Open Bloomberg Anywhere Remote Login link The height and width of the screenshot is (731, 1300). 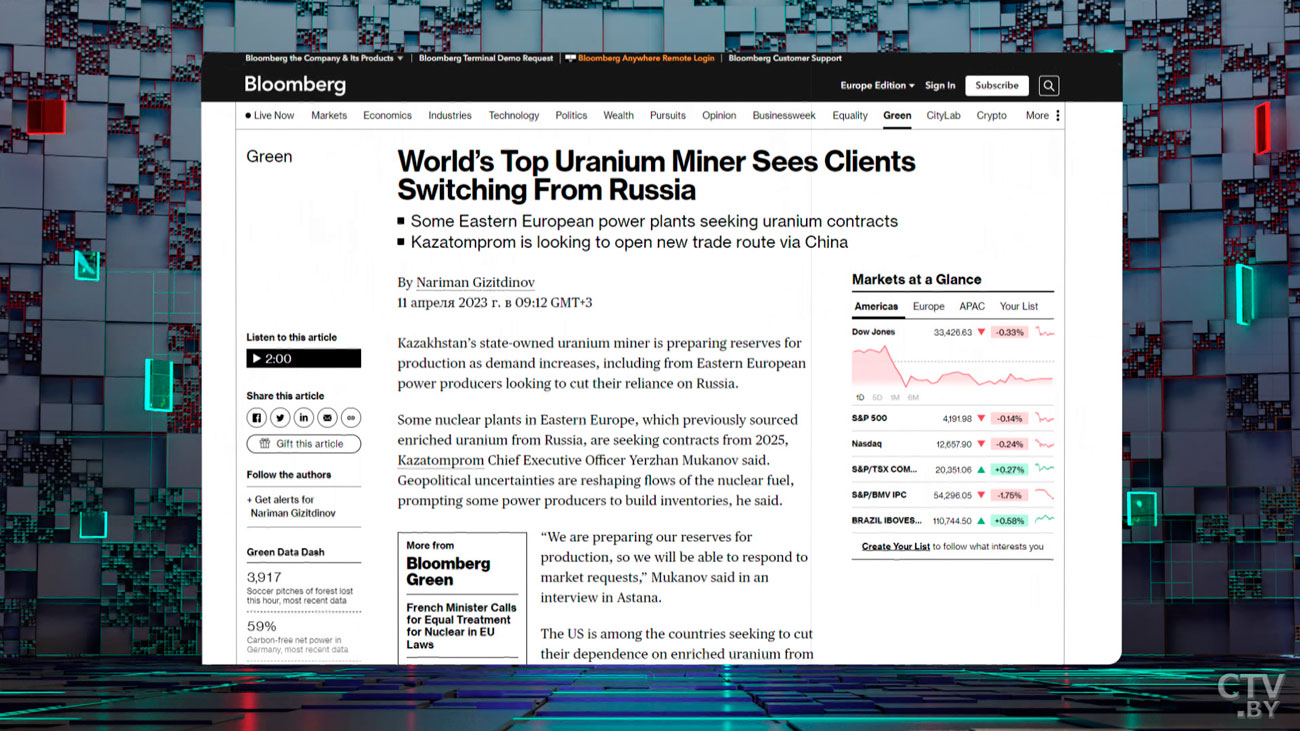(x=640, y=58)
